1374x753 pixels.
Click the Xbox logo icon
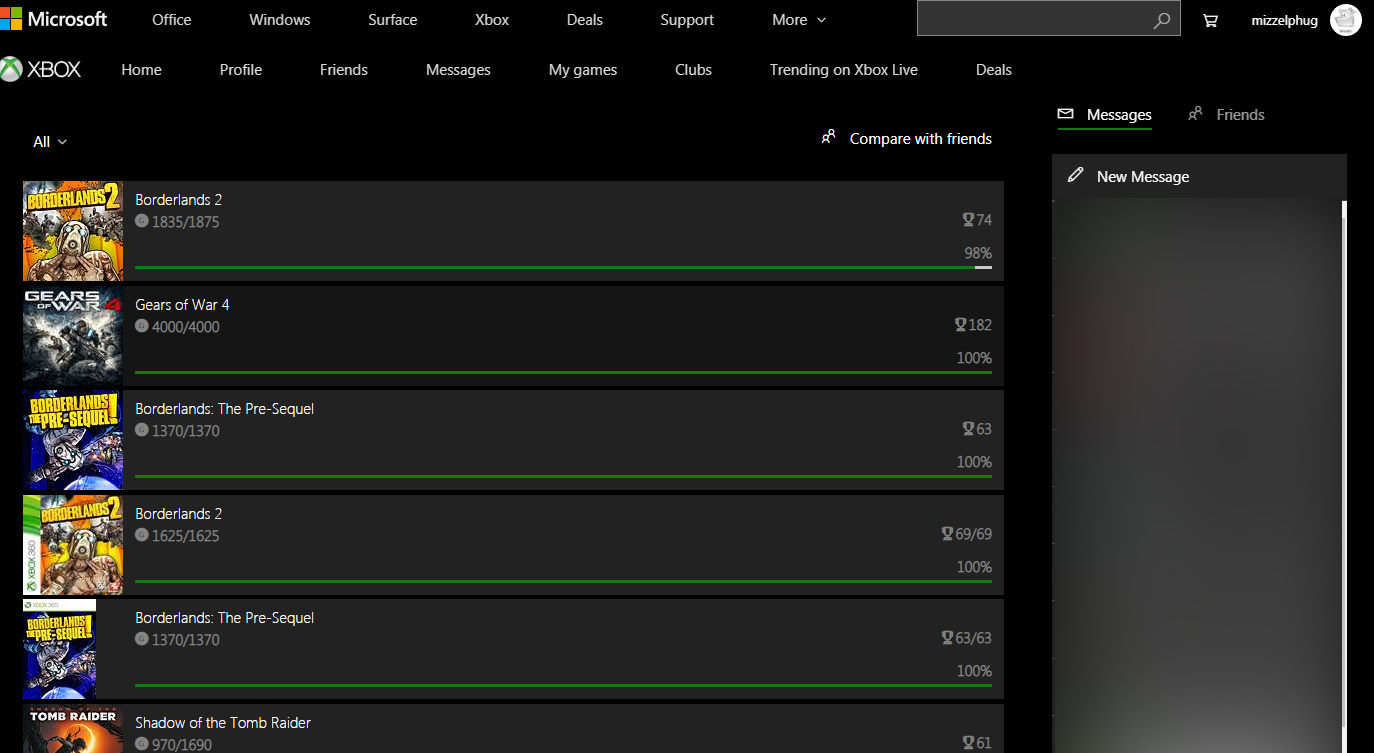click(12, 69)
